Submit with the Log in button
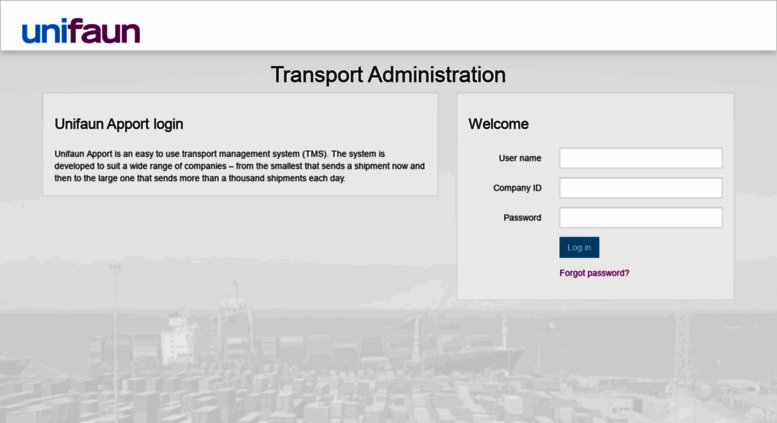Viewport: 777px width, 423px height. [579, 247]
